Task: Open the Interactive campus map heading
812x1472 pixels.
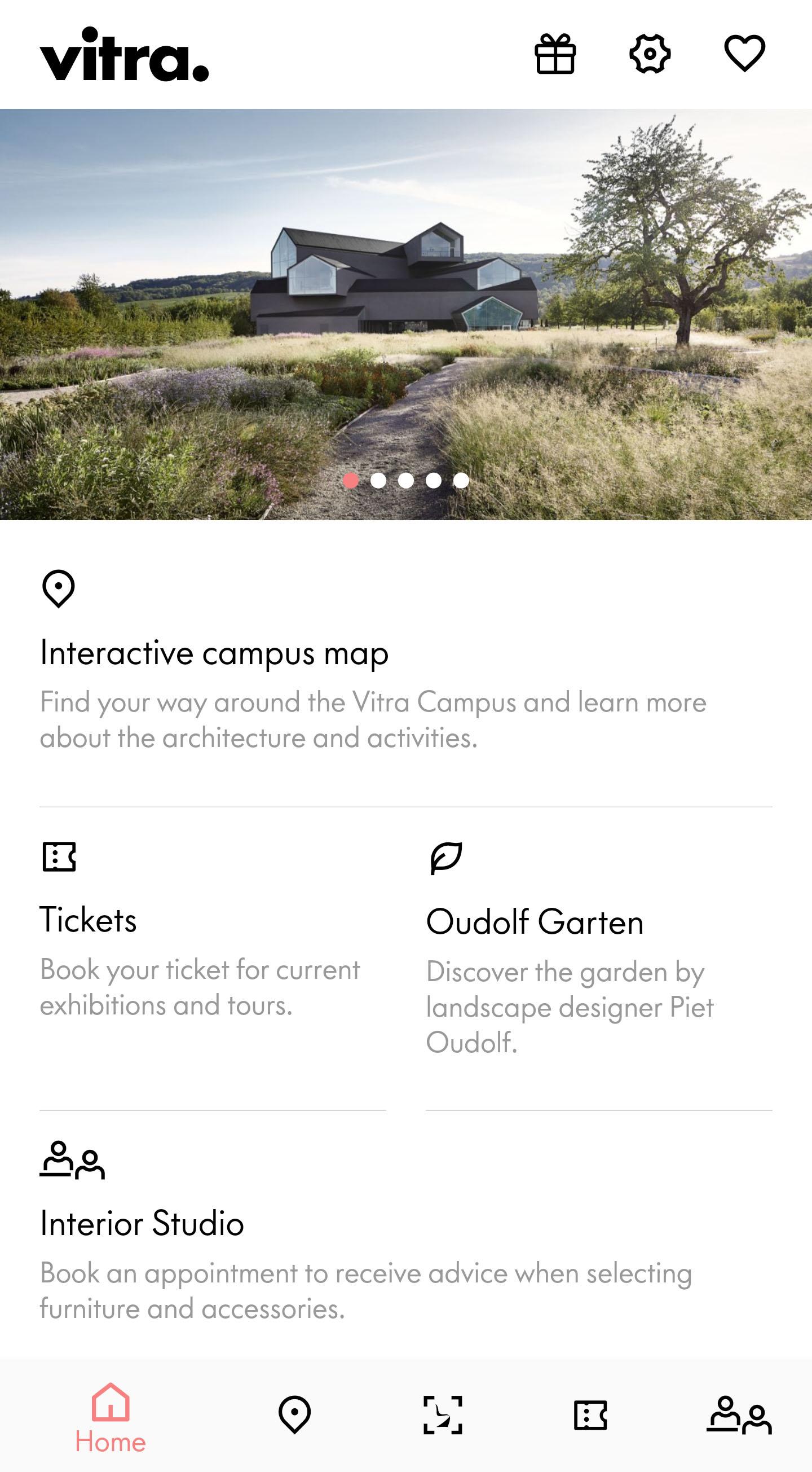Action: click(x=214, y=653)
